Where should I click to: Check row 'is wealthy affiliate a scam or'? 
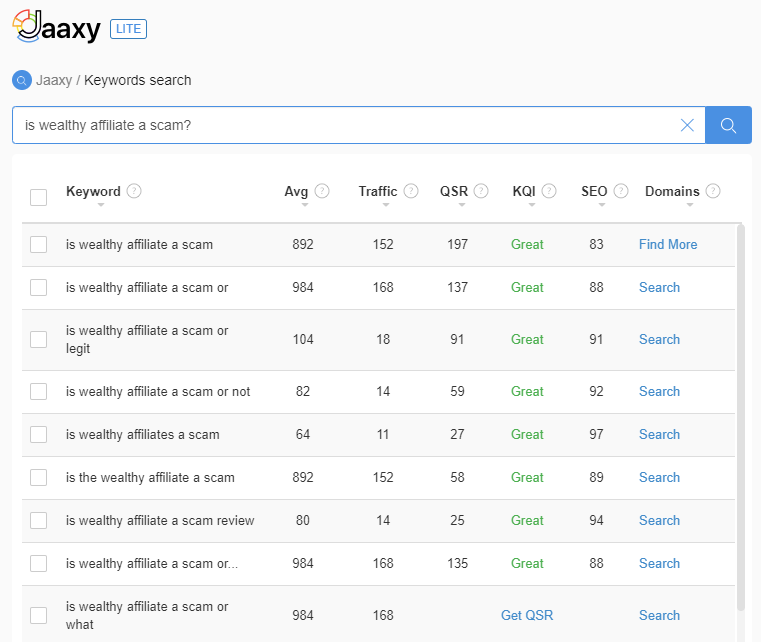click(x=38, y=287)
